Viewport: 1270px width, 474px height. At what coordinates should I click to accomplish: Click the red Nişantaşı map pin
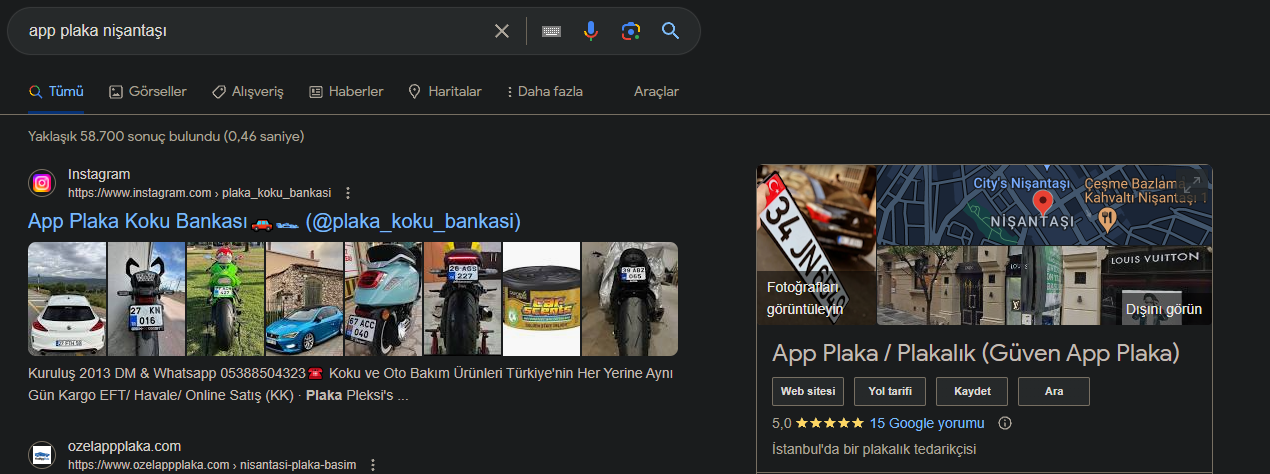pos(1042,202)
